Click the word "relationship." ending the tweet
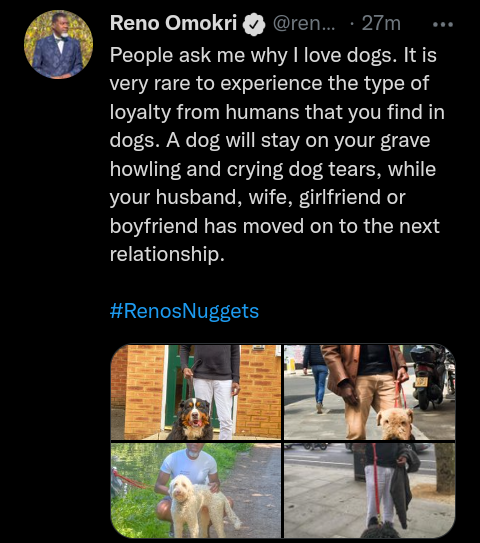The image size is (480, 543). (167, 254)
